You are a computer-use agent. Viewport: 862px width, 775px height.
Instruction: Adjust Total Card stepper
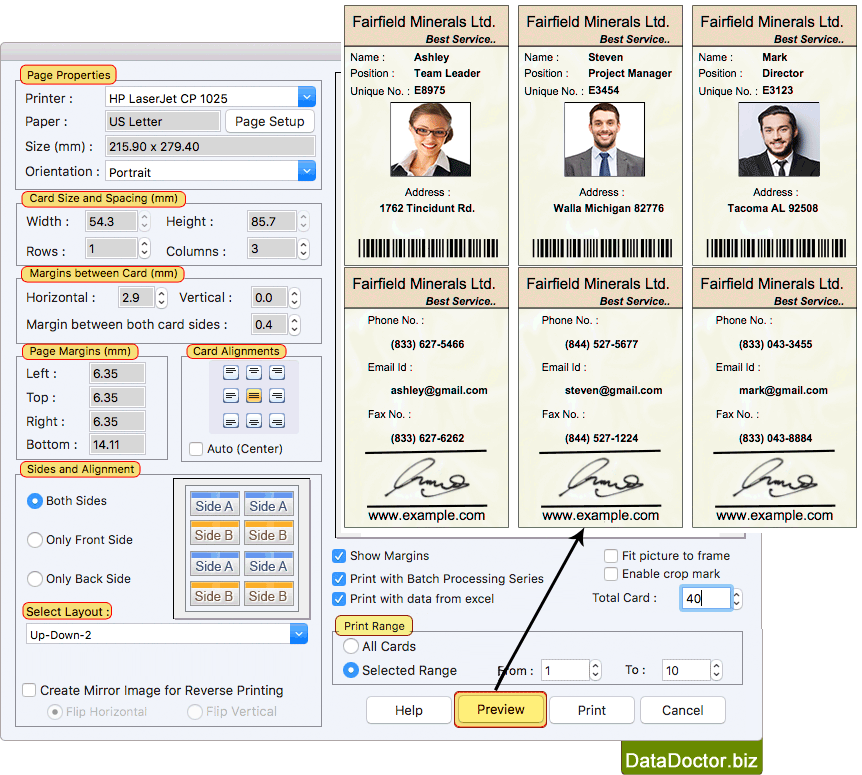pyautogui.click(x=737, y=599)
